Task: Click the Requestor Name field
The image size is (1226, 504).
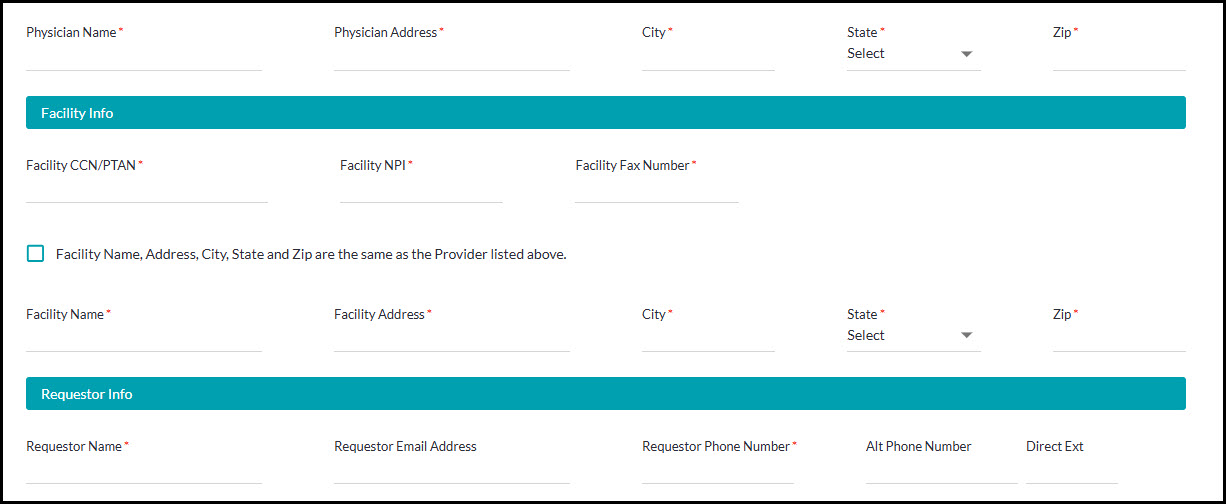Action: pyautogui.click(x=144, y=470)
